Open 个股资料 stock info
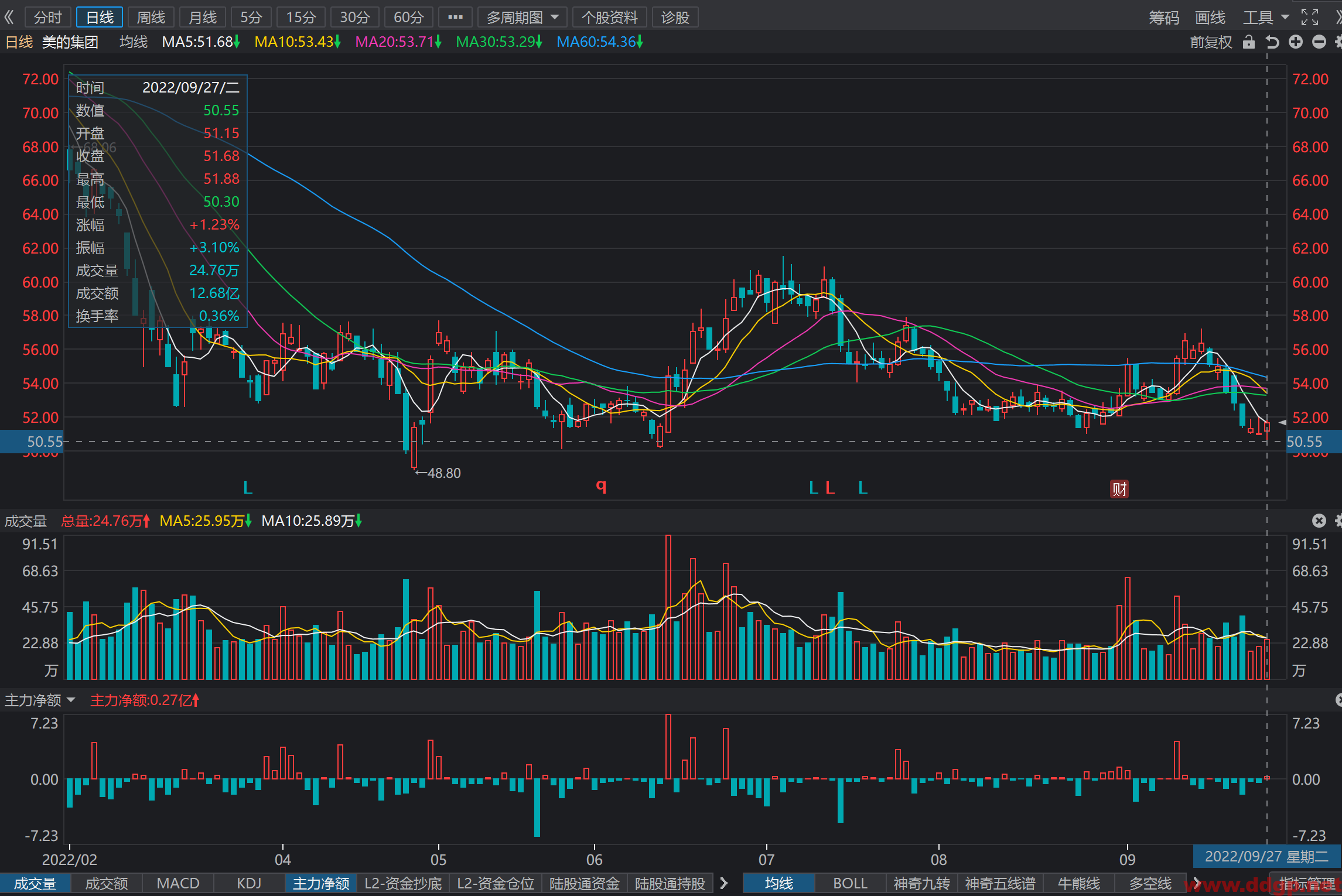 point(610,17)
